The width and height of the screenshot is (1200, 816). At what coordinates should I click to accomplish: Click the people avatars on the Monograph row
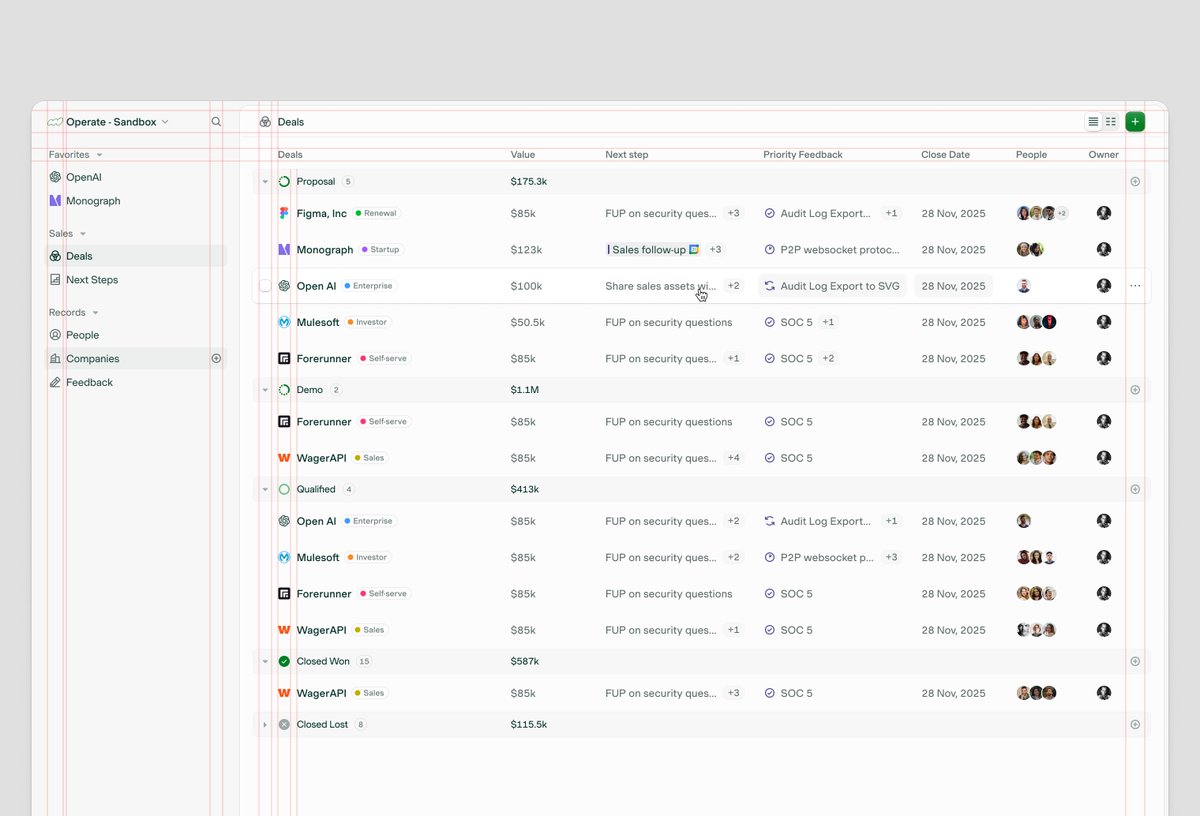[x=1030, y=250]
